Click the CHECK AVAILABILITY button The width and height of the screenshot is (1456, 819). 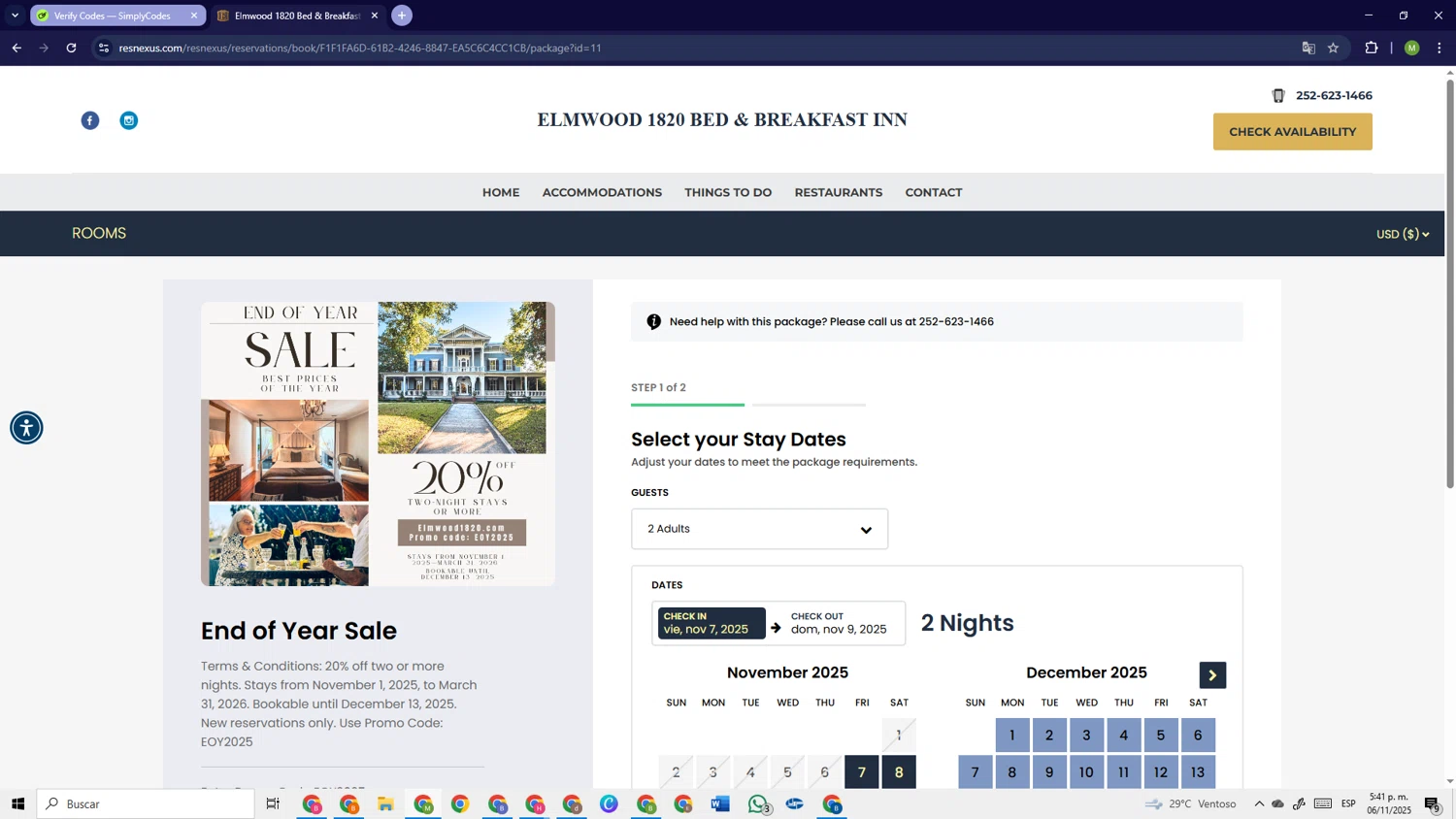click(x=1292, y=132)
